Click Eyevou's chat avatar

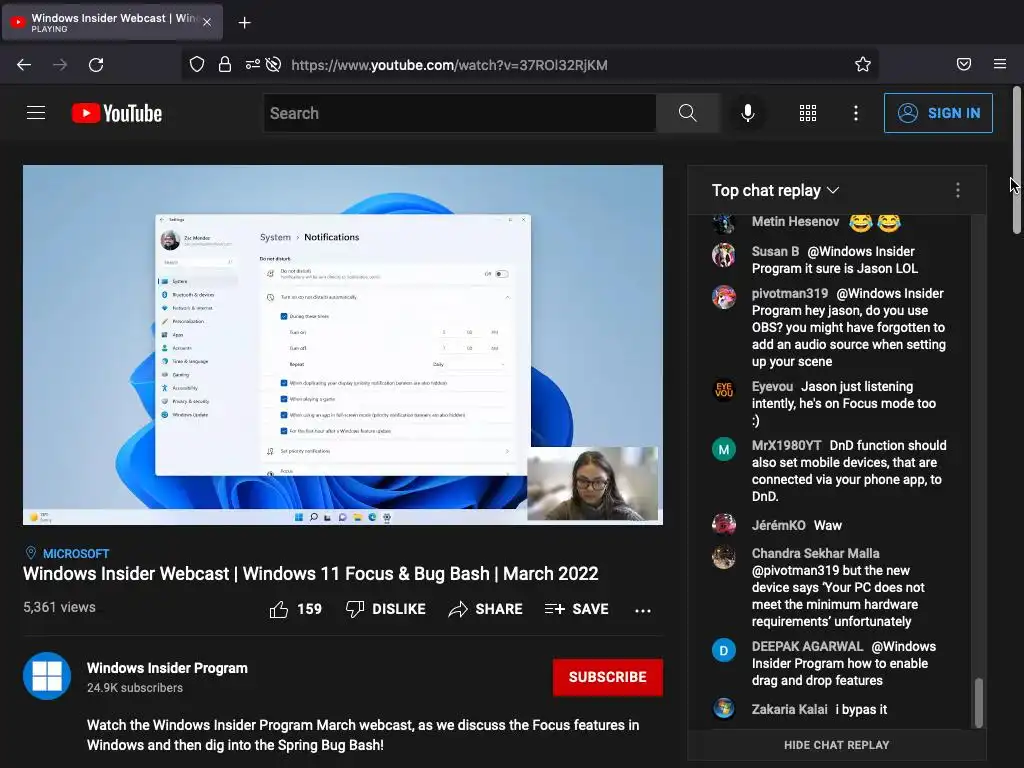724,390
